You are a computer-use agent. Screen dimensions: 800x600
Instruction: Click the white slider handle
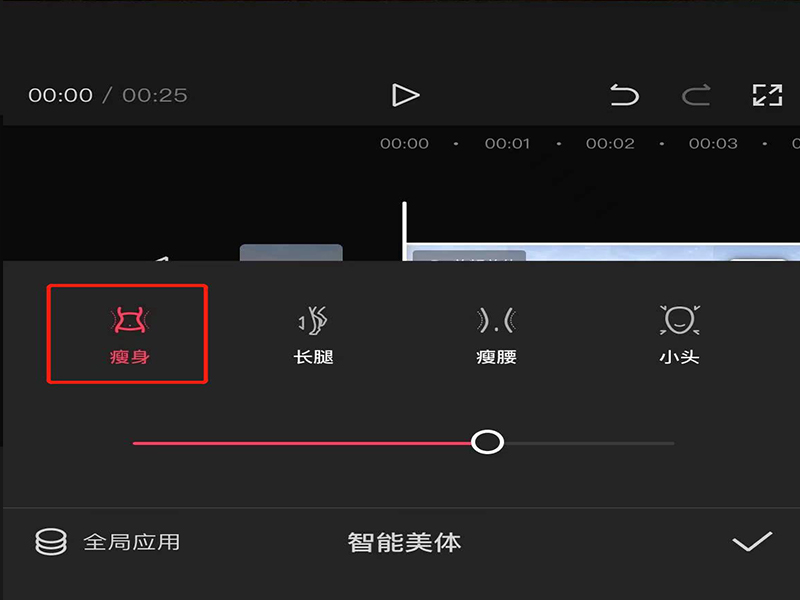click(x=487, y=442)
